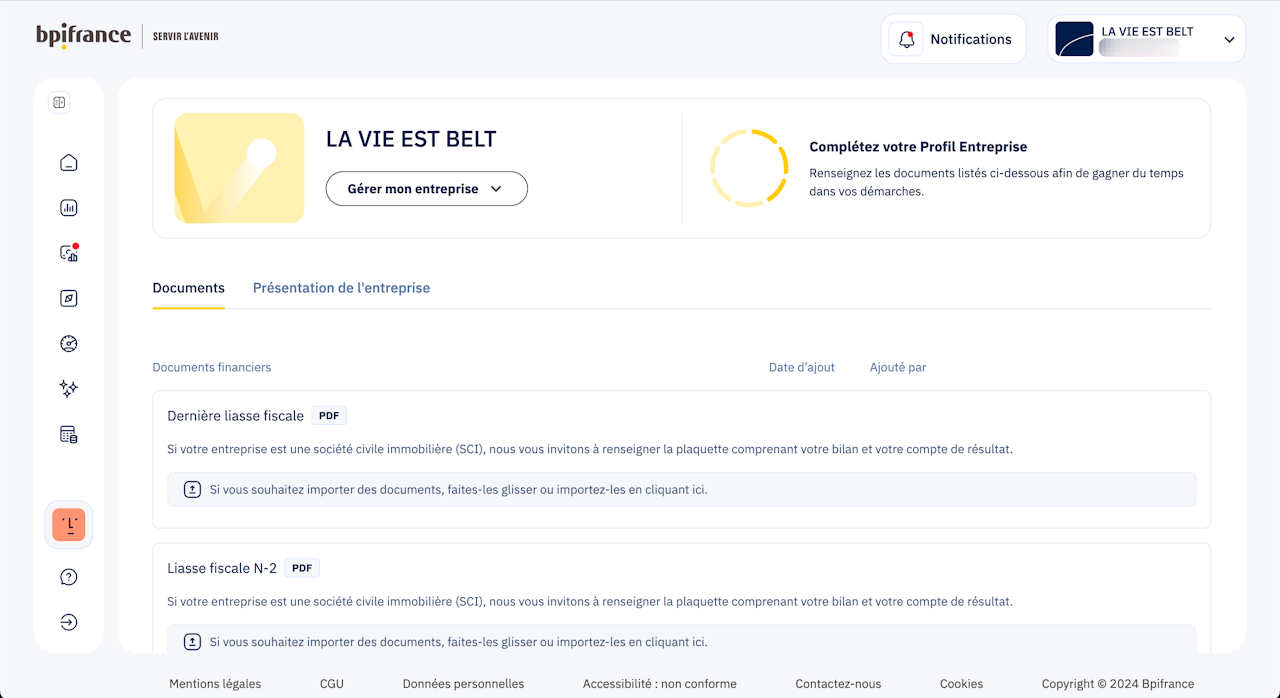Open the help question mark icon
Viewport: 1280px width, 698px height.
coord(69,577)
